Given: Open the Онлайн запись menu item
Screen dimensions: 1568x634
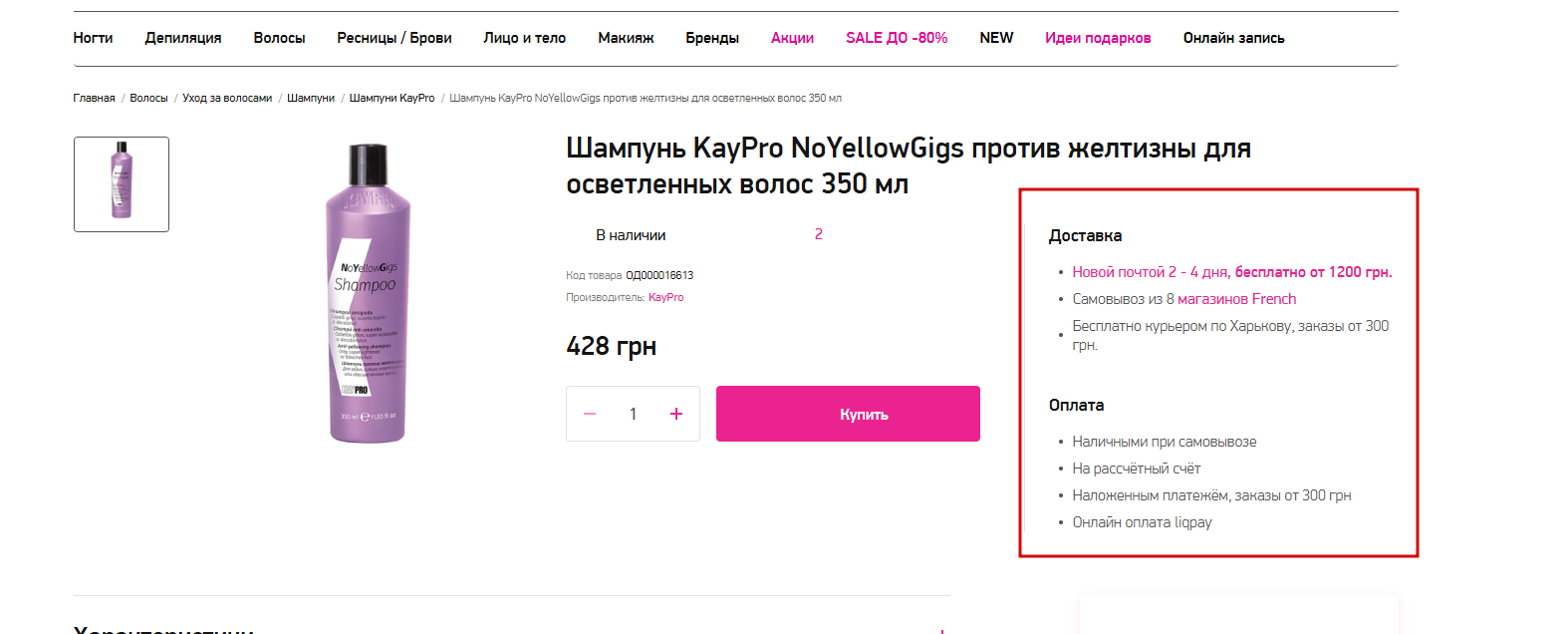Looking at the screenshot, I should pos(1233,38).
